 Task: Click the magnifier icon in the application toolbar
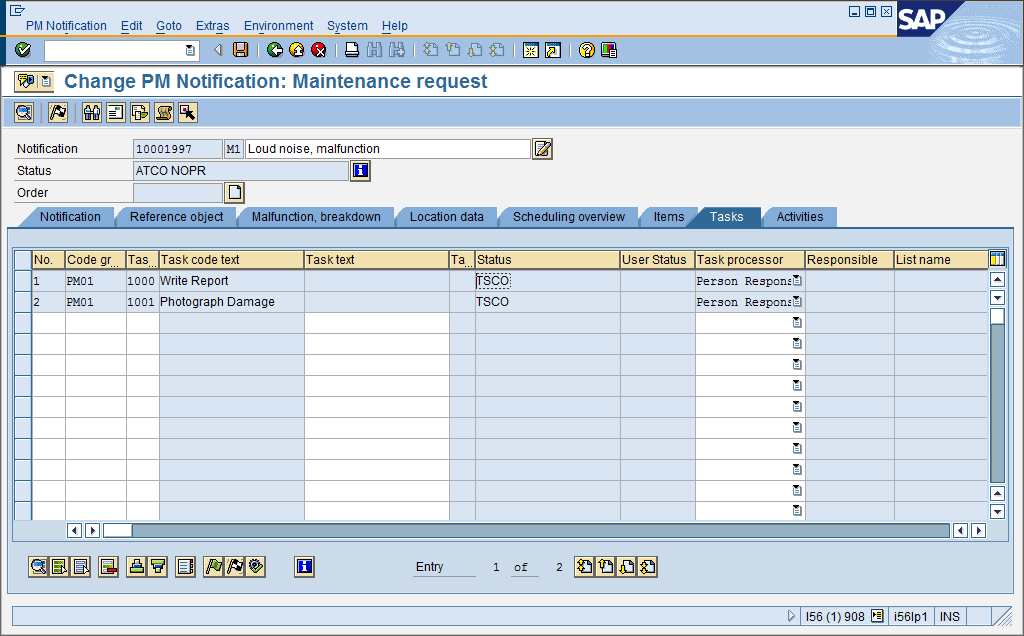24,113
